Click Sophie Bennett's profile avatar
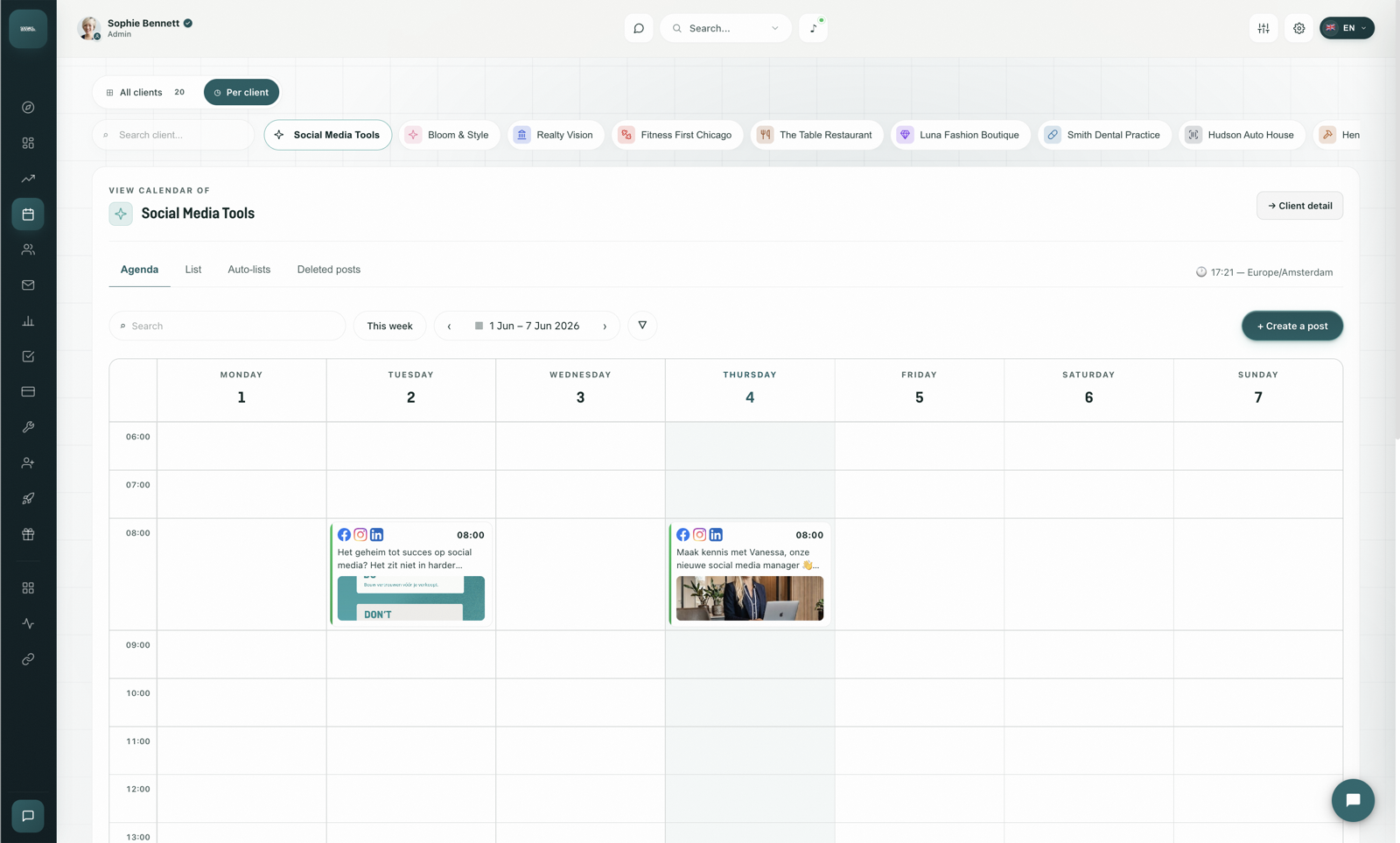Viewport: 1400px width, 843px height. coord(88,28)
